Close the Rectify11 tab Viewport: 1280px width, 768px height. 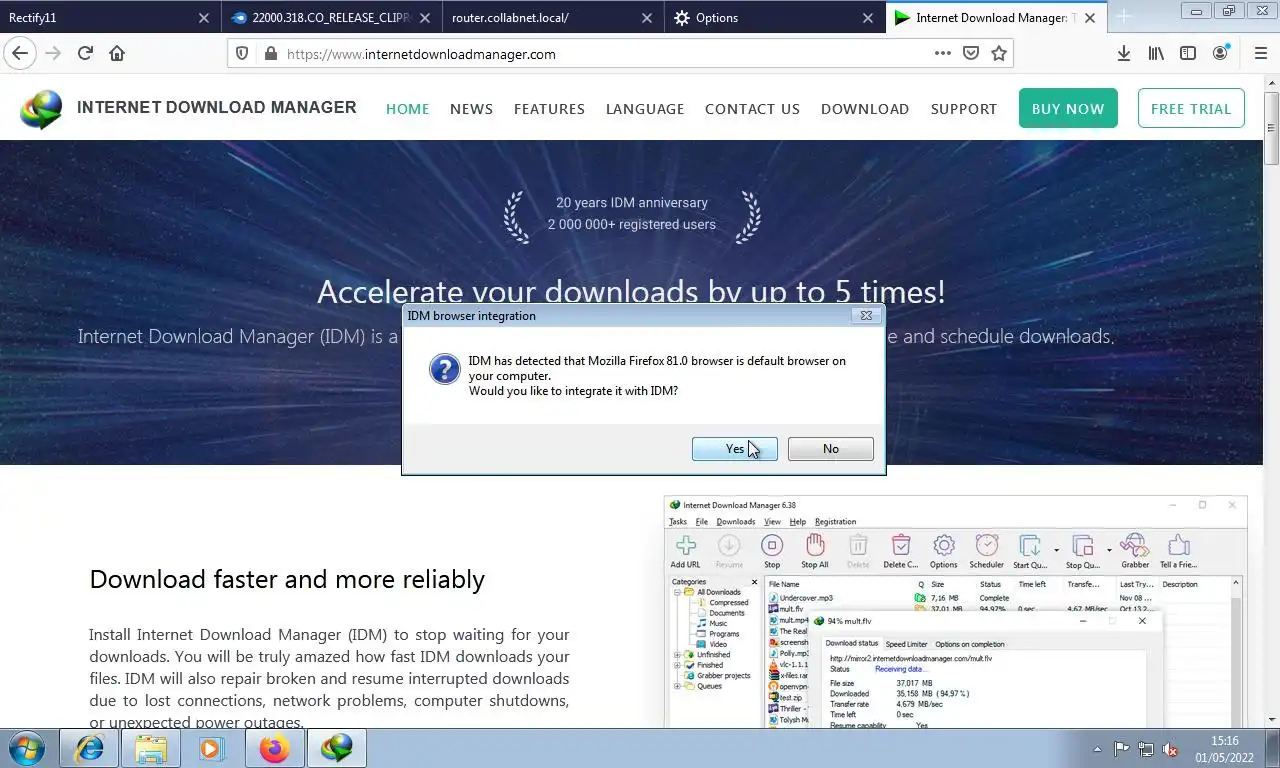pyautogui.click(x=204, y=18)
